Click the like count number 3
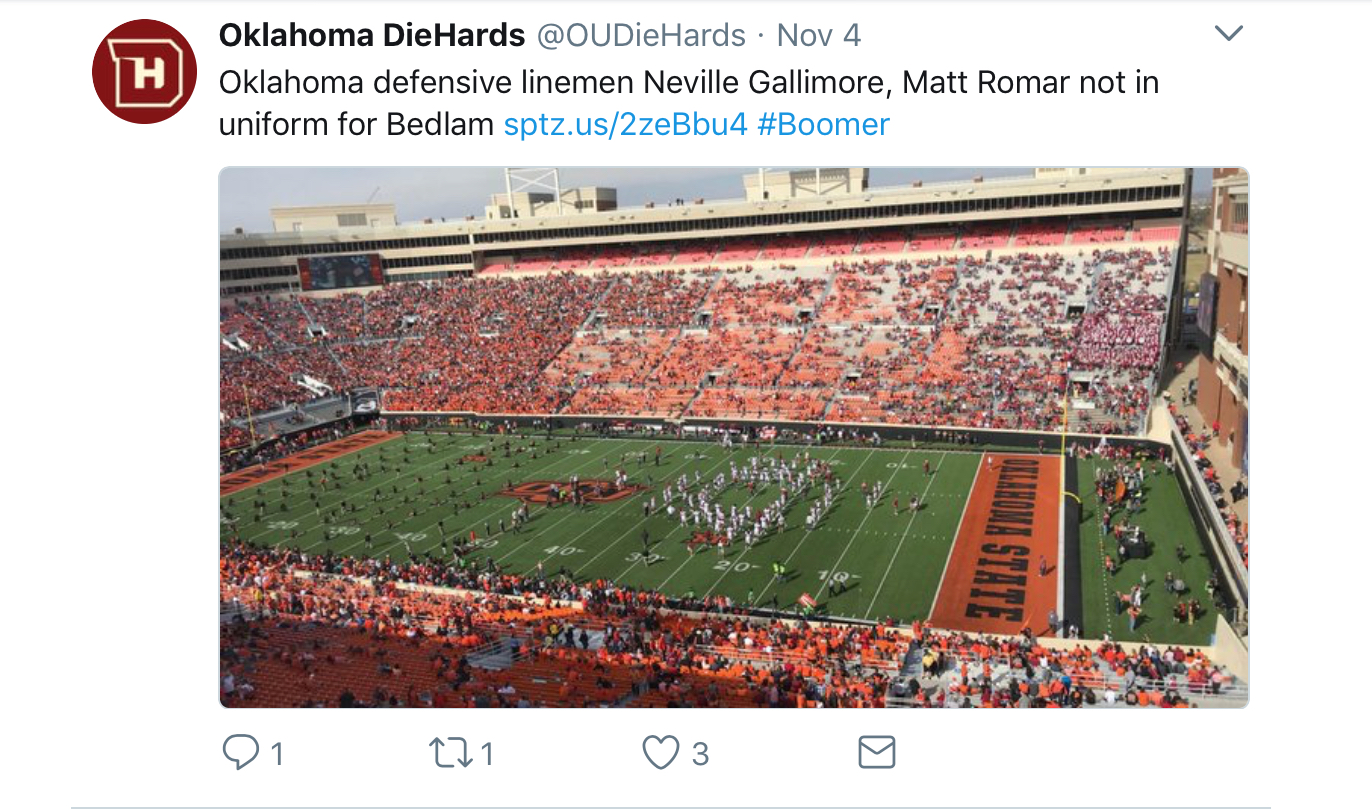This screenshot has height=810, width=1372. (x=700, y=753)
